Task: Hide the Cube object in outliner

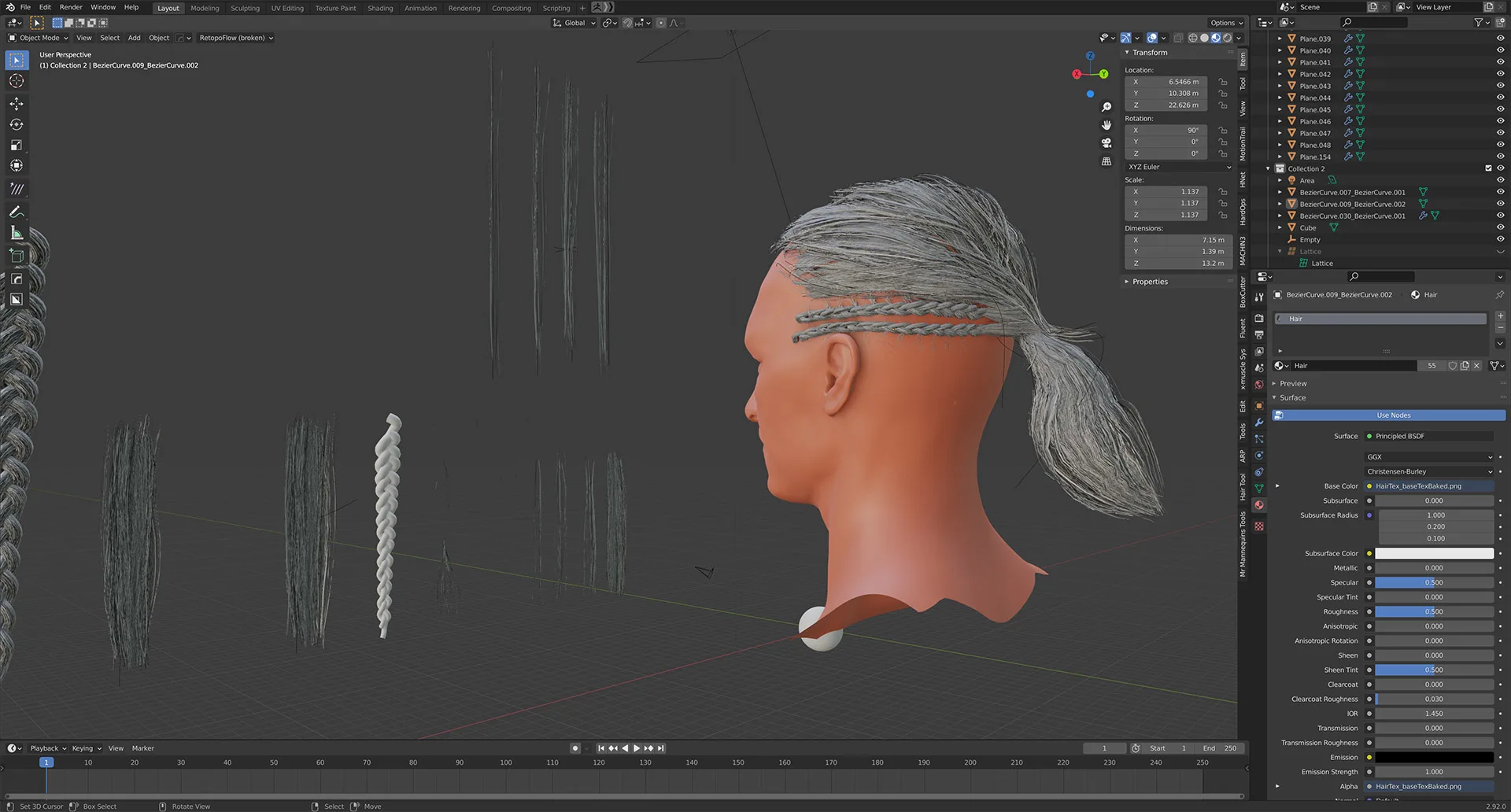Action: click(x=1500, y=227)
